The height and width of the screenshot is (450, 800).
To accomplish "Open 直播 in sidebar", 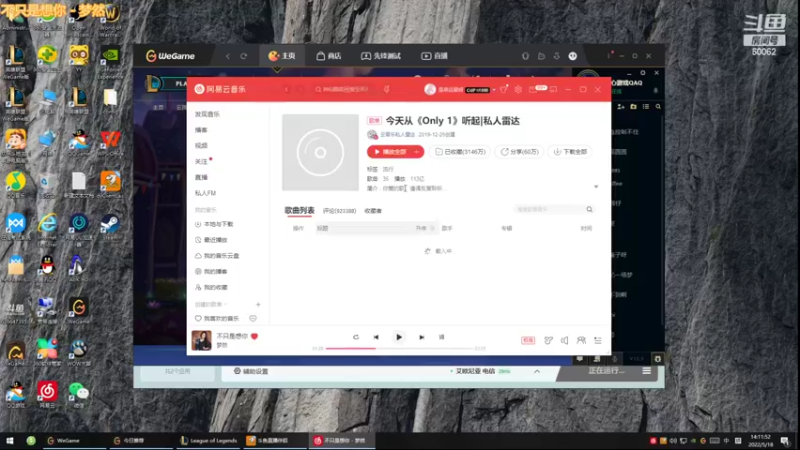I will click(x=201, y=177).
